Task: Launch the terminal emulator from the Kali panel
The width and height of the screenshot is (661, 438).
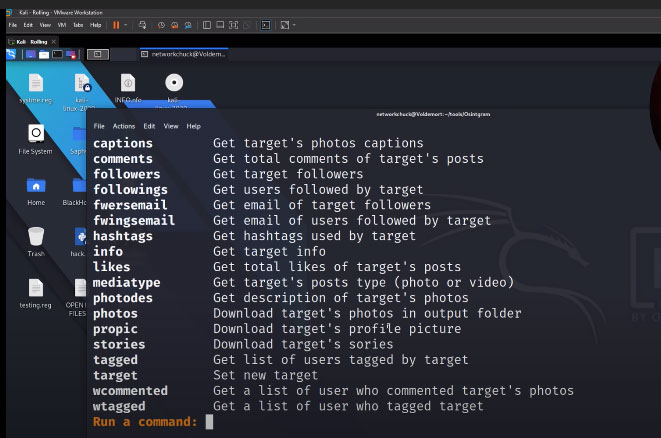Action: pyautogui.click(x=57, y=54)
